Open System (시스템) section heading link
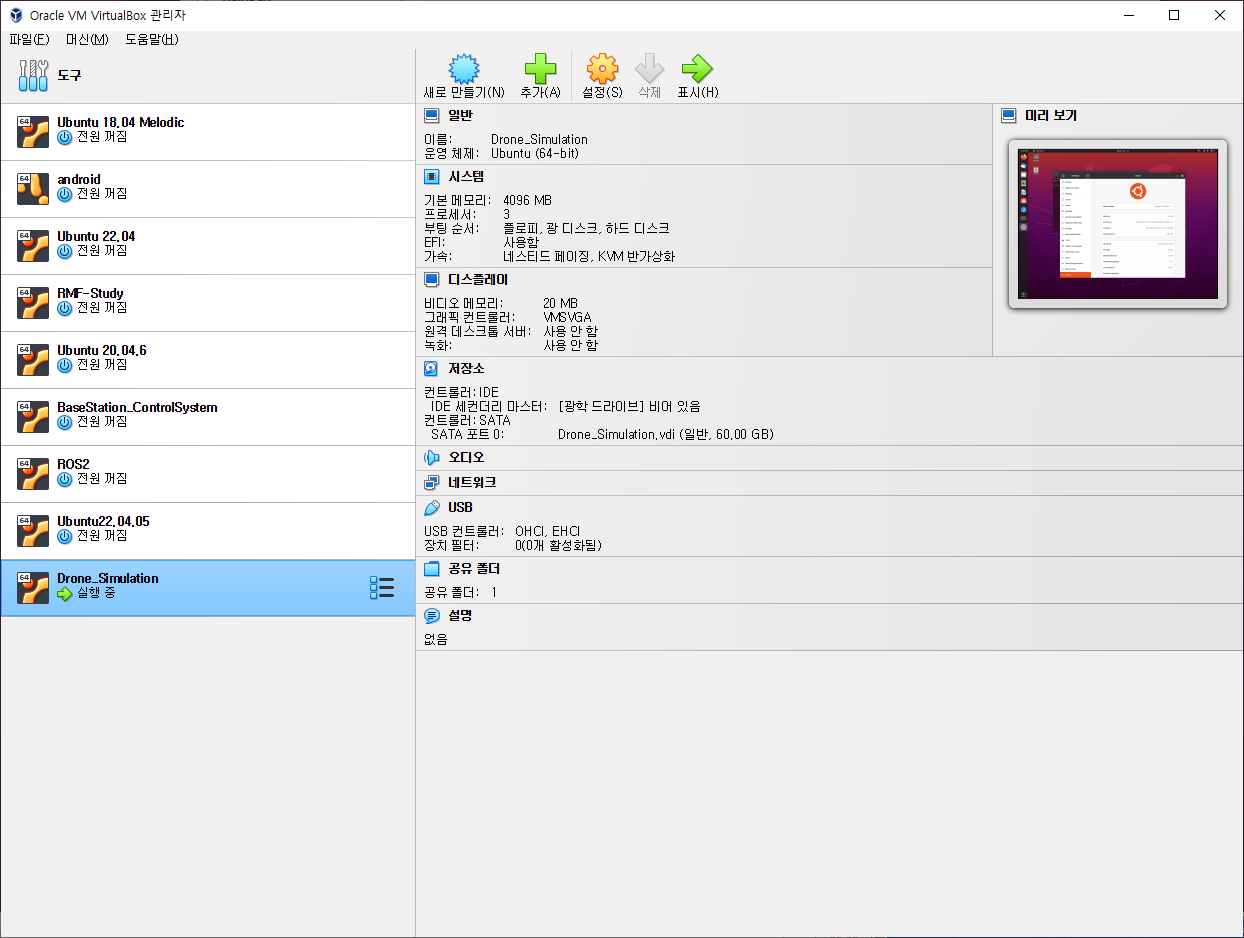 [466, 177]
